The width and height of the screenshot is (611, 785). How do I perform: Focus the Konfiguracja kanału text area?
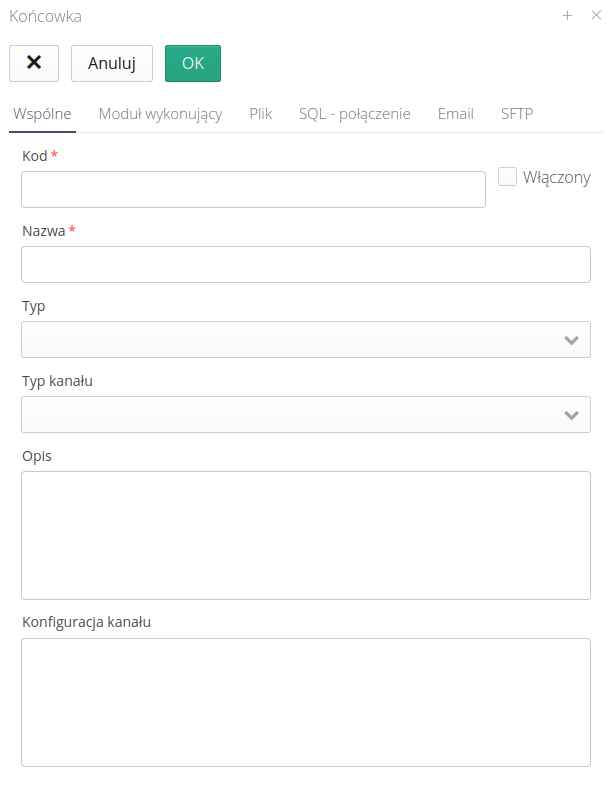point(305,702)
